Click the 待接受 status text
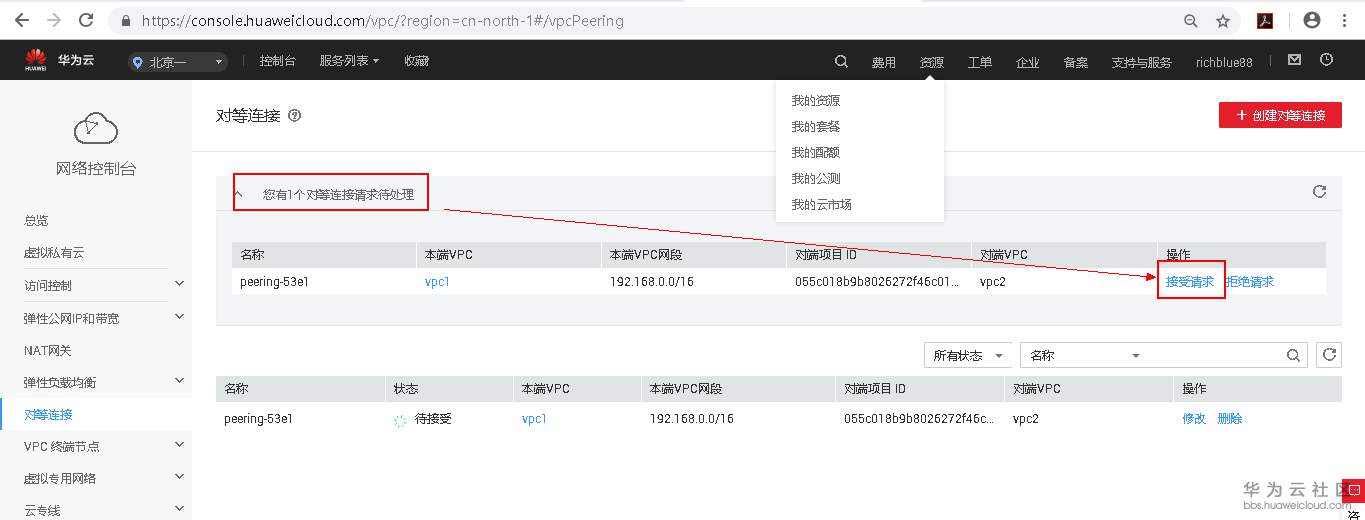The width and height of the screenshot is (1365, 520). 433,419
